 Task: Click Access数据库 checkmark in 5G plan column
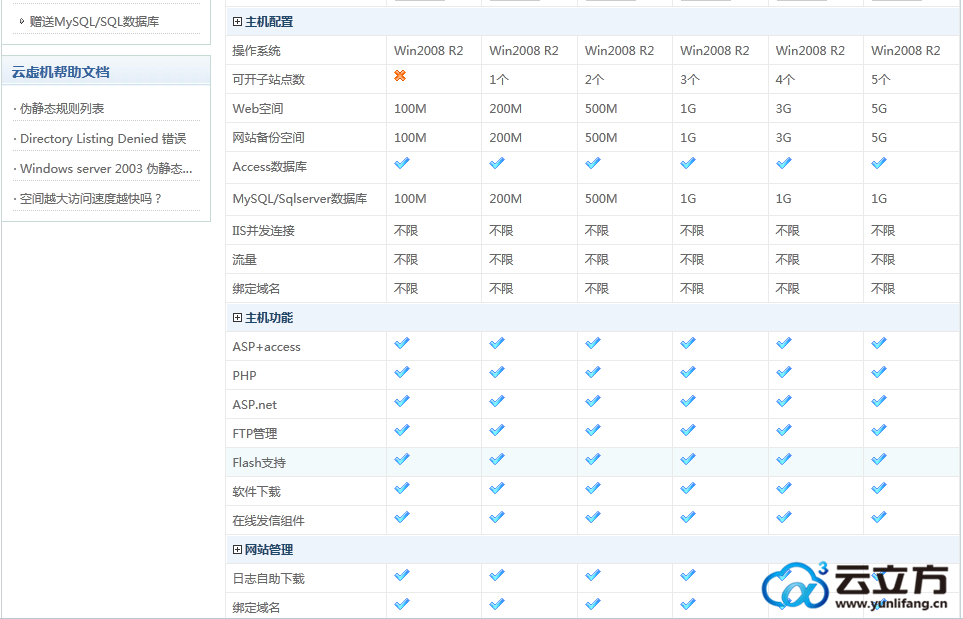pyautogui.click(x=879, y=163)
